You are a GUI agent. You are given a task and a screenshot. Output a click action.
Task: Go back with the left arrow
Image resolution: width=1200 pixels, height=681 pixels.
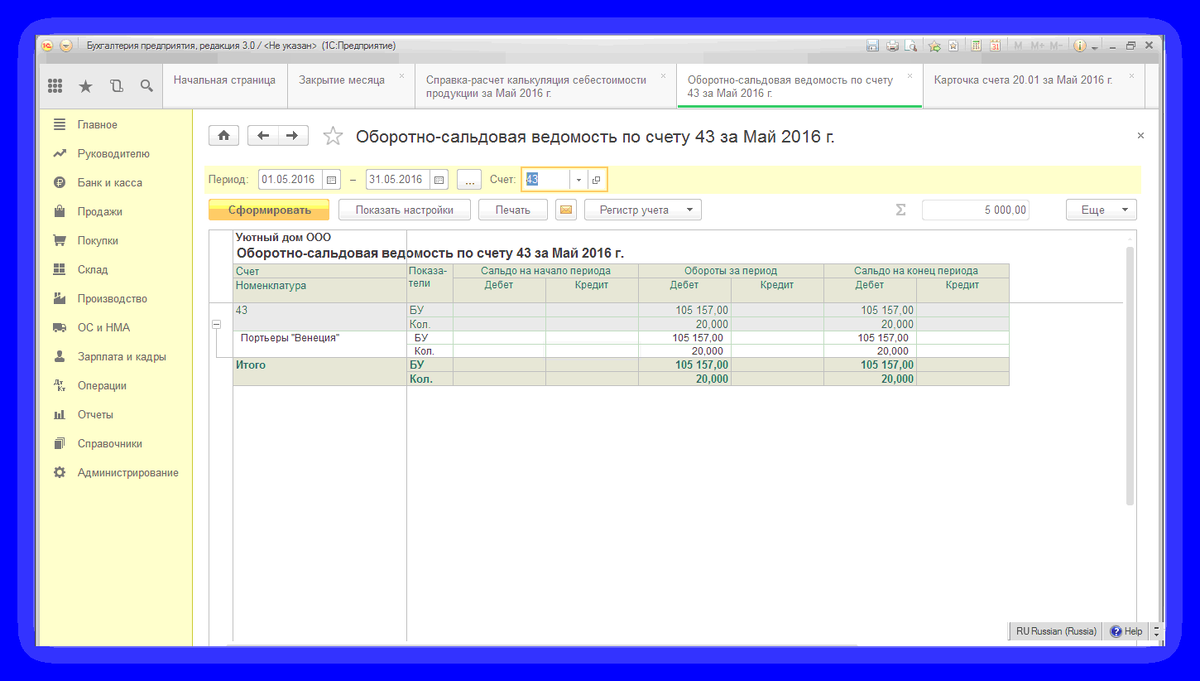pos(263,136)
